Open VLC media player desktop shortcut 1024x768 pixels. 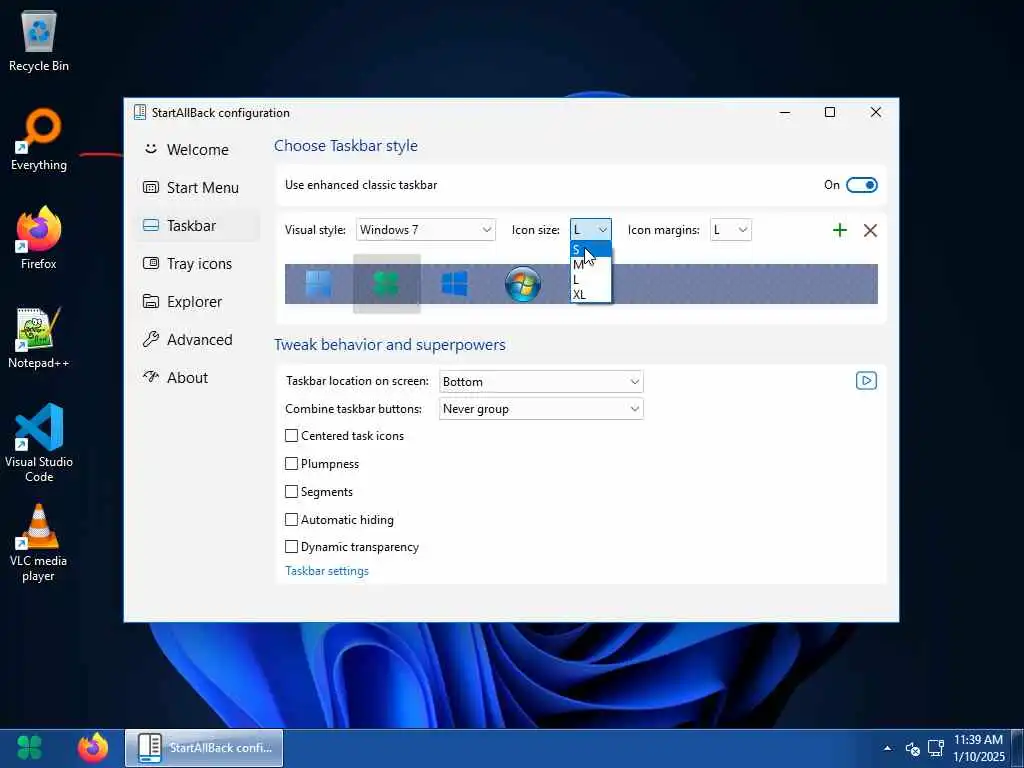(39, 543)
